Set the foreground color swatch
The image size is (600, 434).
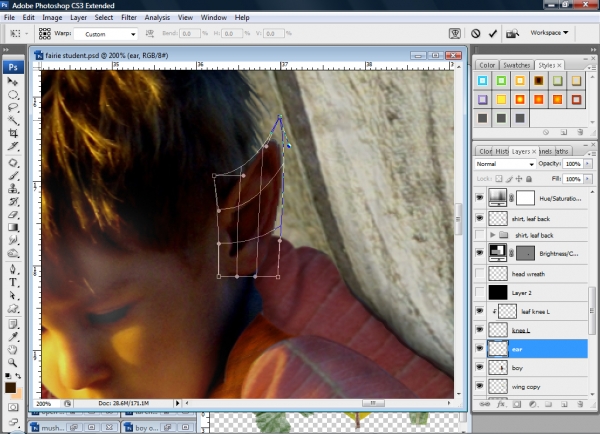tap(10, 387)
